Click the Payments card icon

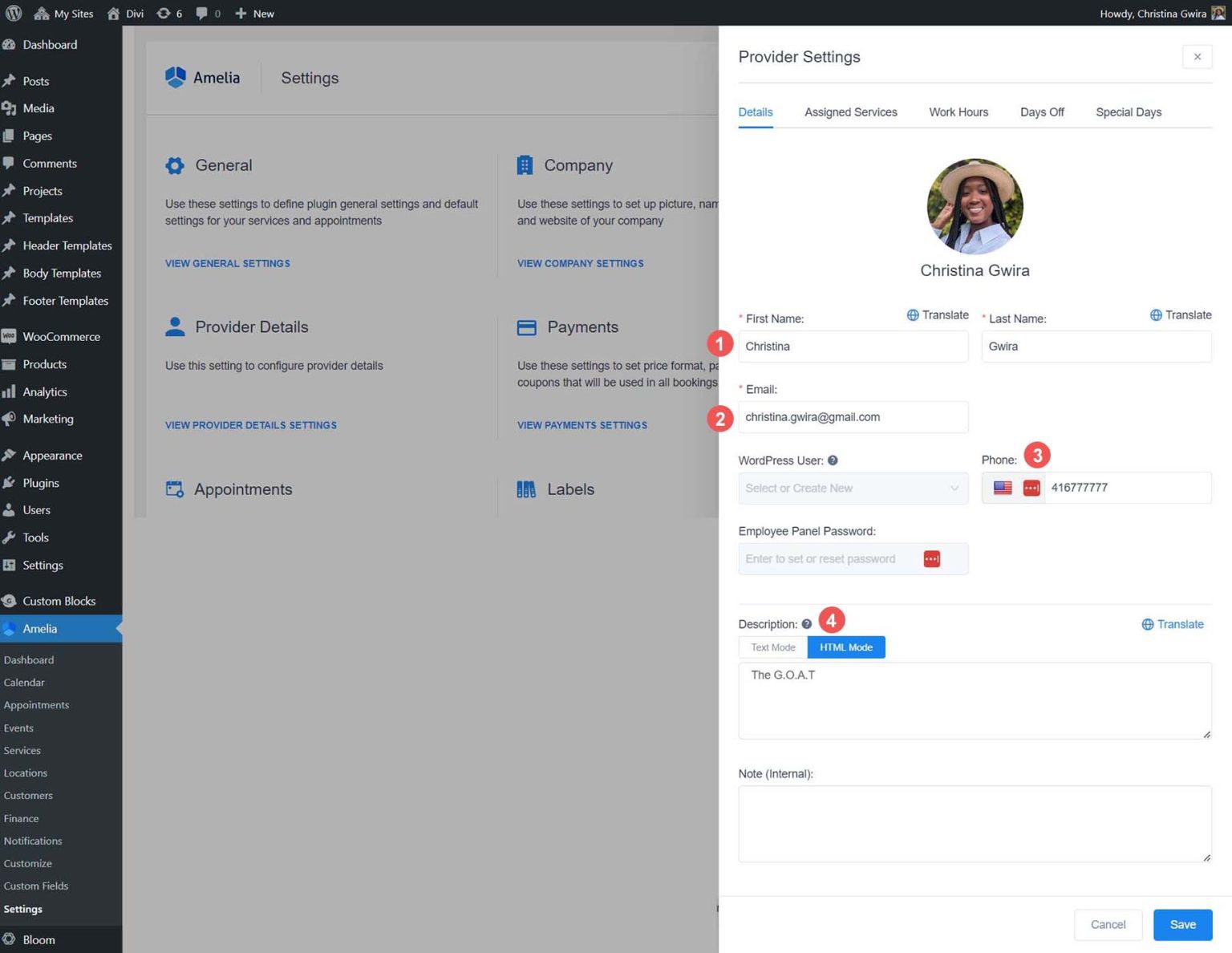point(527,328)
